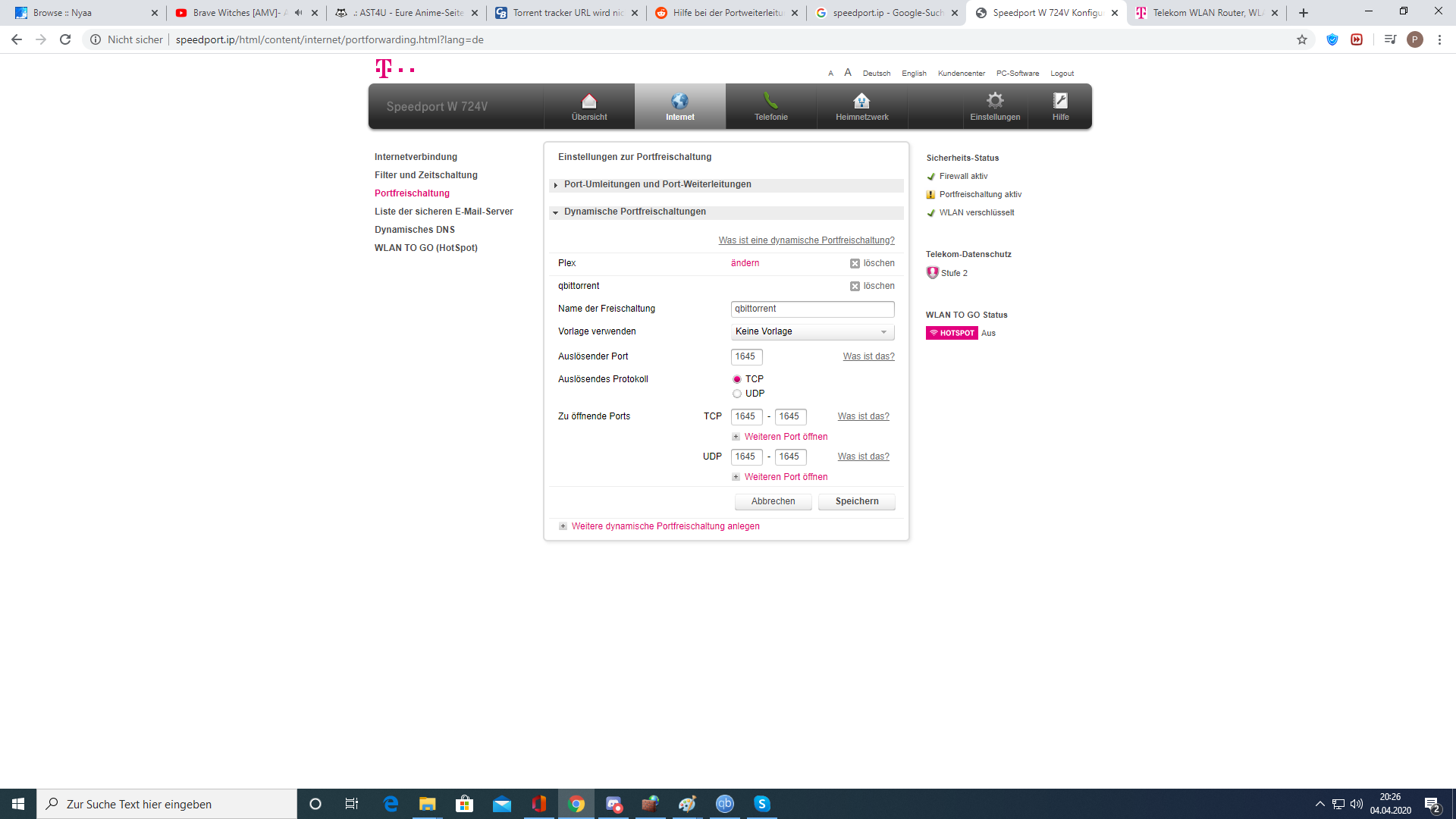Click the Telefonie phone icon
1456x819 pixels.
click(770, 102)
